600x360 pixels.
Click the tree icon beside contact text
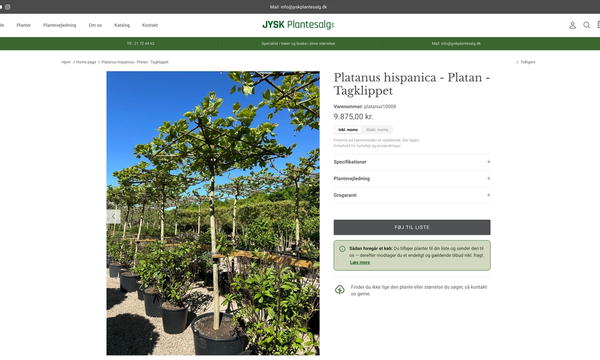tap(340, 290)
